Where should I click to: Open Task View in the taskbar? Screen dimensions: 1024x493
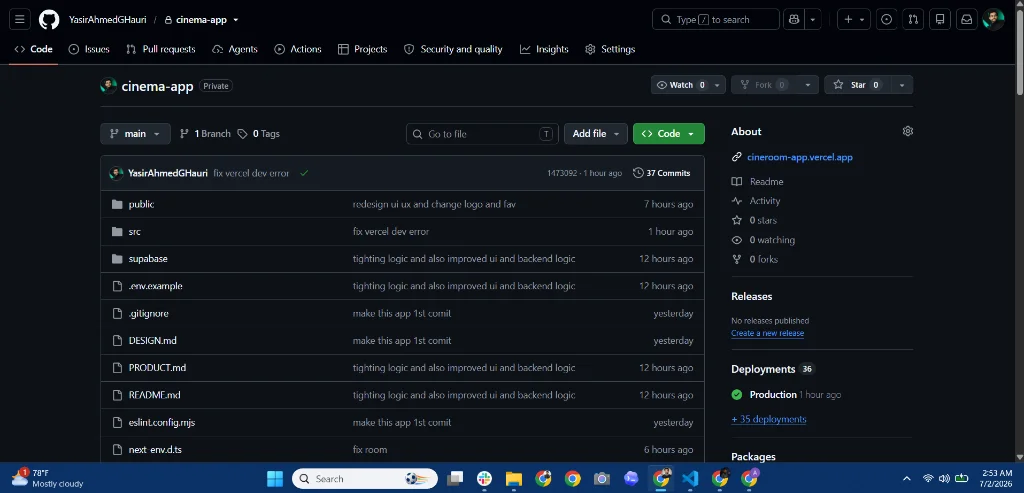(x=455, y=479)
